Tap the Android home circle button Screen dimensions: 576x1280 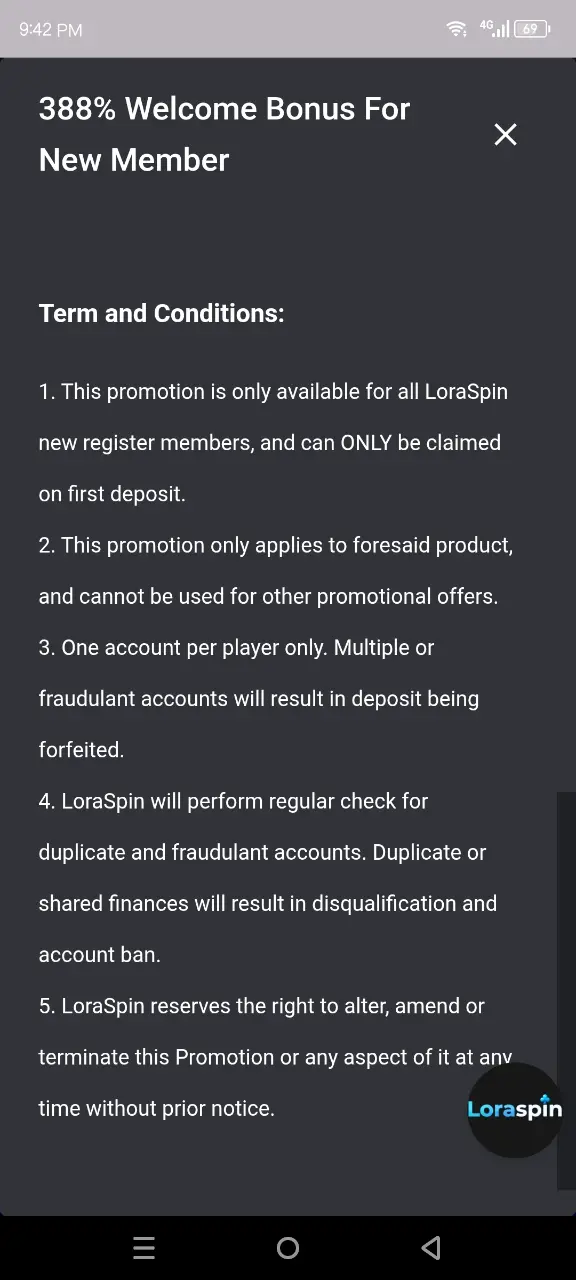[288, 1247]
